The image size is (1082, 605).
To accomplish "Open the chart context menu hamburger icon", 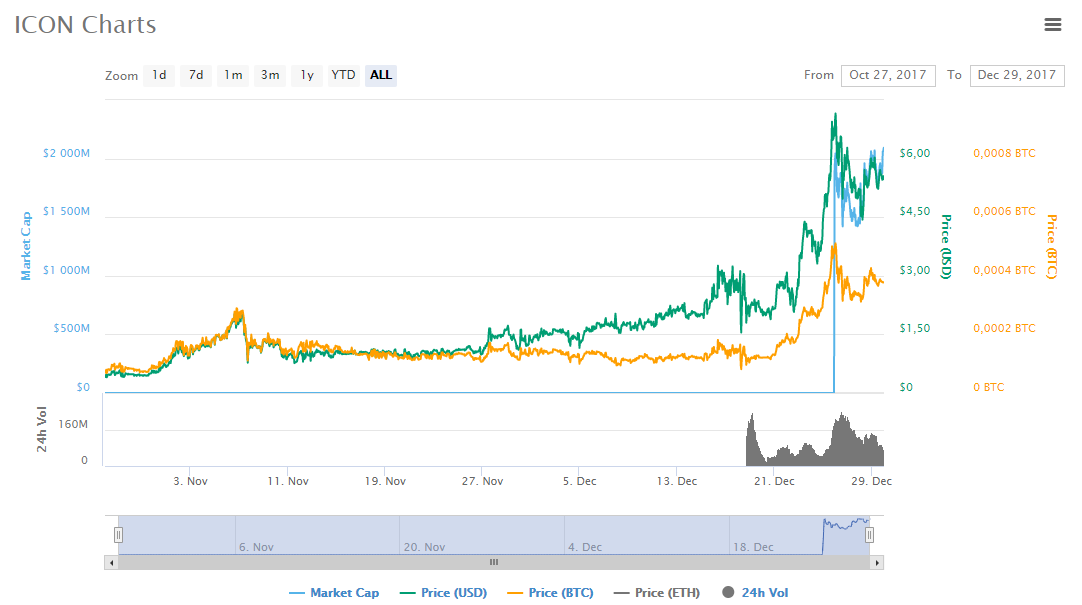I will click(1052, 25).
